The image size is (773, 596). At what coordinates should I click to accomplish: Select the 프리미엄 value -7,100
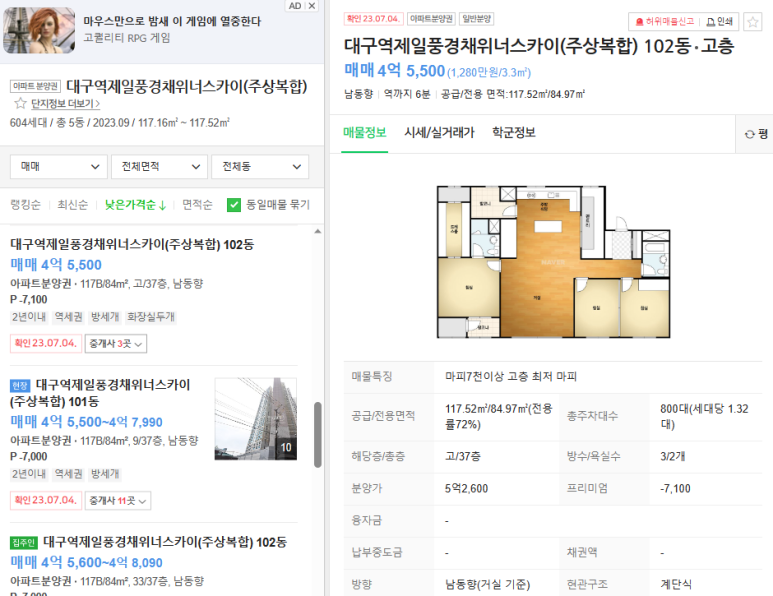pyautogui.click(x=675, y=489)
